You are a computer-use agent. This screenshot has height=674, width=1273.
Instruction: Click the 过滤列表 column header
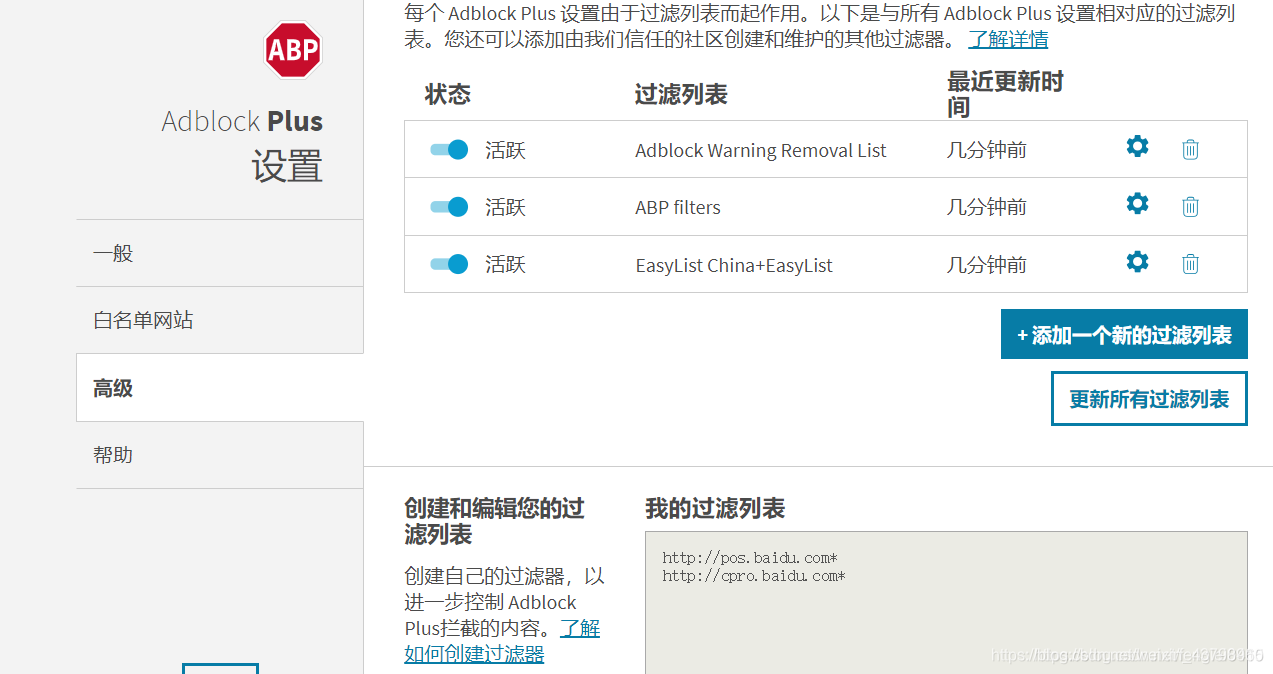coord(681,95)
